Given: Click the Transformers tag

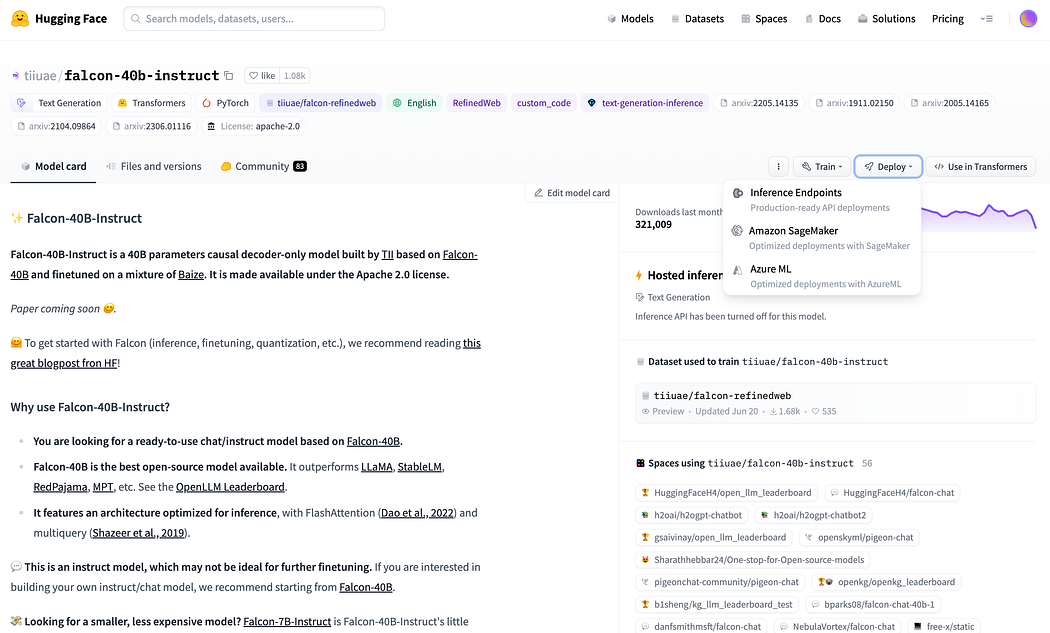Looking at the screenshot, I should pos(151,103).
